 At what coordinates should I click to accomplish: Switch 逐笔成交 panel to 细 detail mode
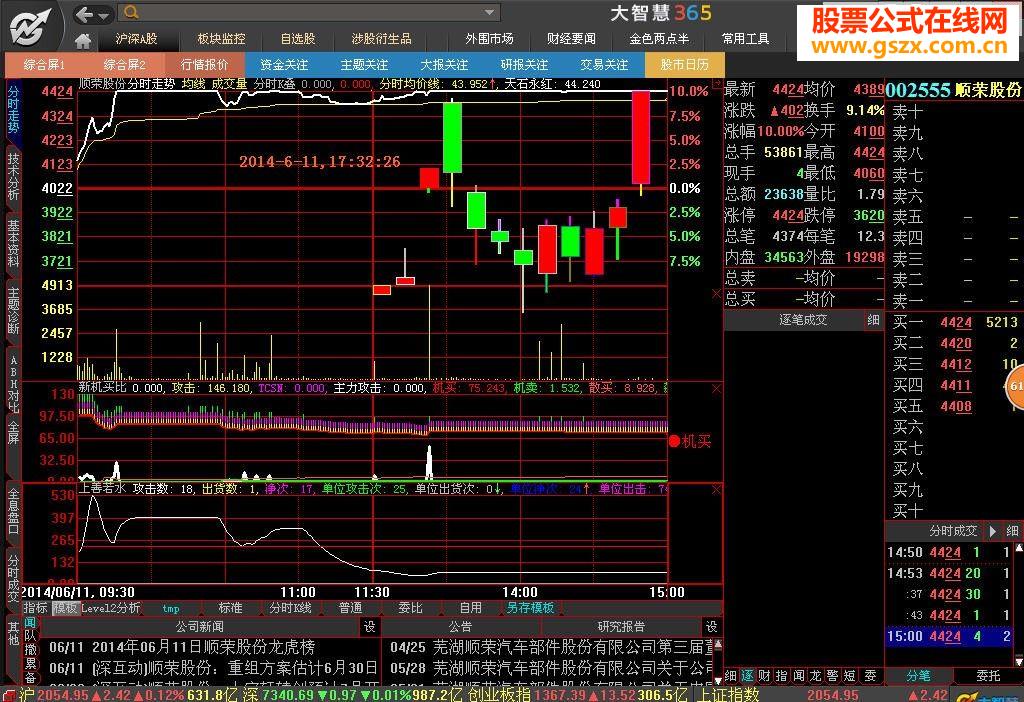[x=872, y=321]
